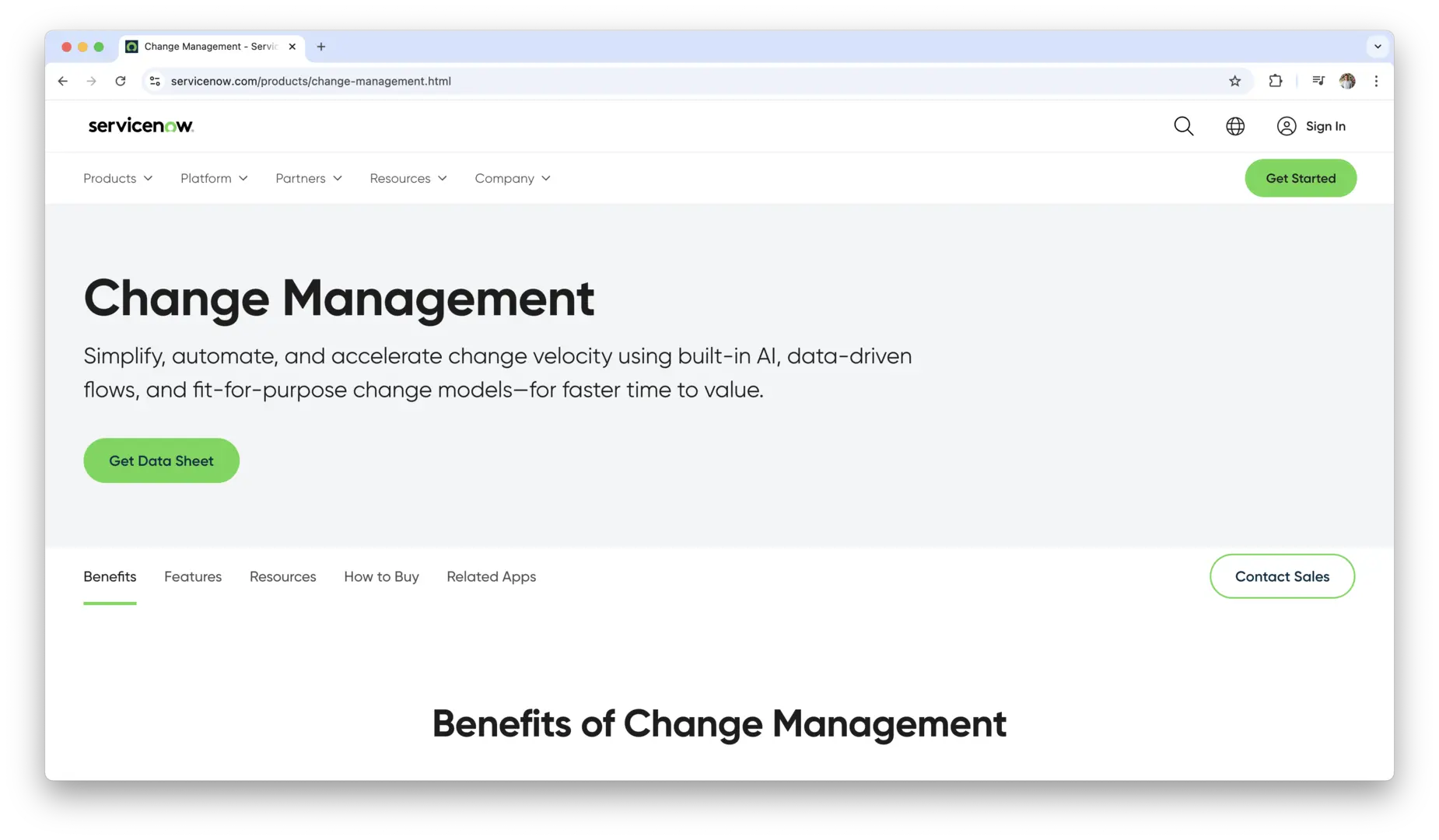Expand the Products dropdown menu
The width and height of the screenshot is (1439, 840).
click(x=118, y=178)
